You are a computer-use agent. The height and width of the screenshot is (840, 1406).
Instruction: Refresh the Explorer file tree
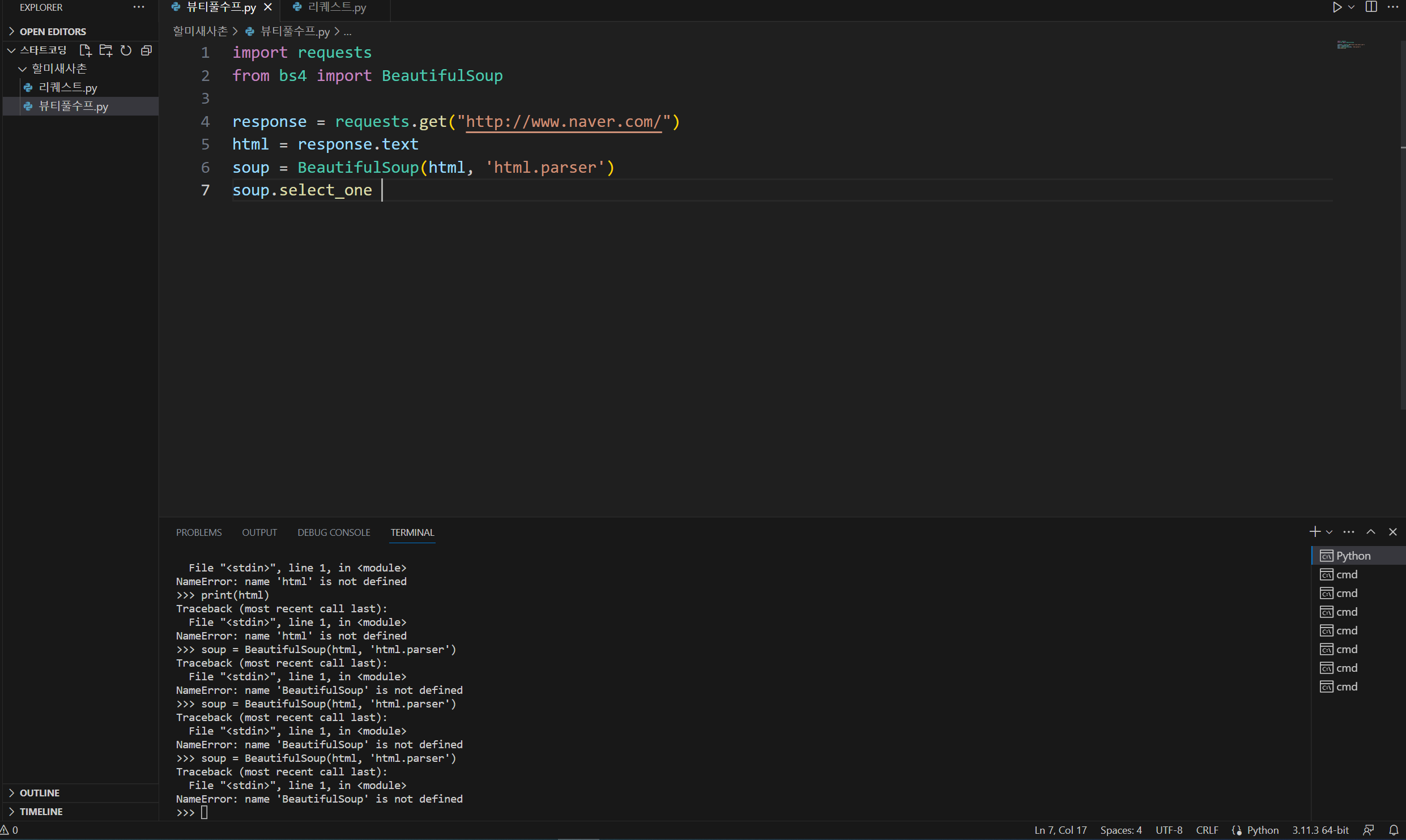[126, 50]
